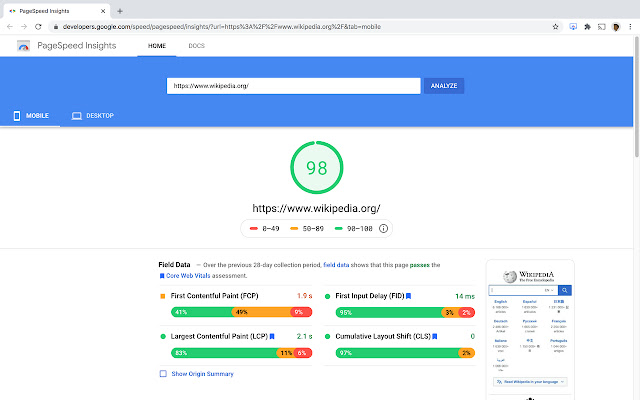Click the PageSpeed Insights title text

point(77,46)
